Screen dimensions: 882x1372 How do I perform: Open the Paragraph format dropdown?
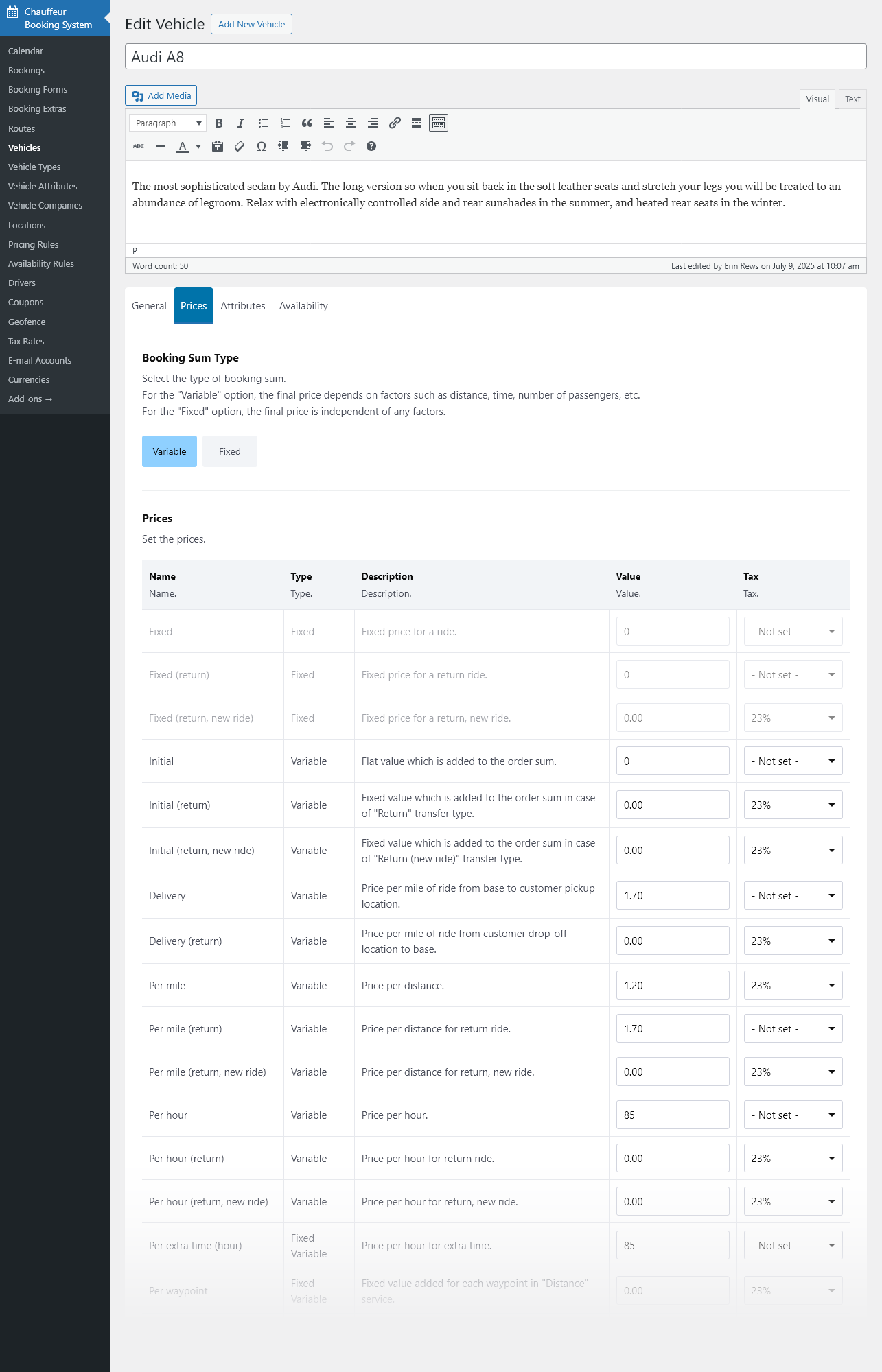coord(167,123)
